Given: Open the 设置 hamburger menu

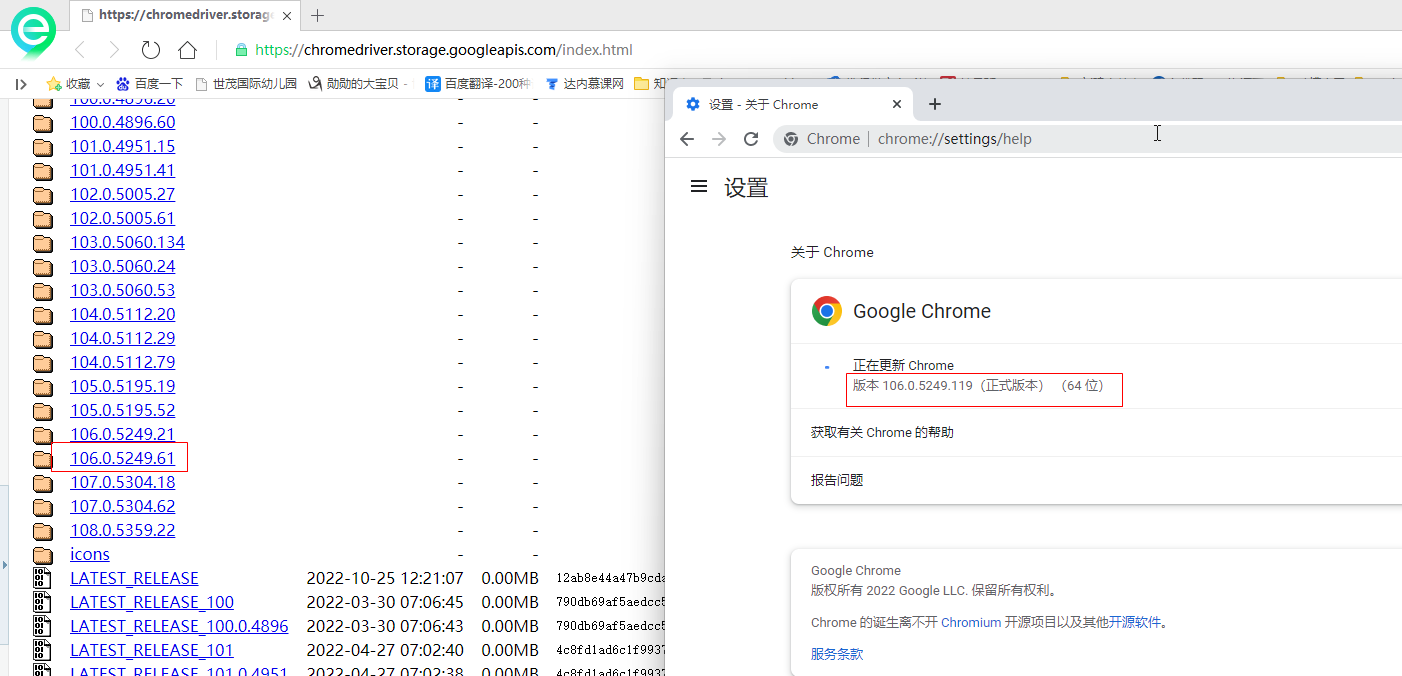Looking at the screenshot, I should tap(699, 187).
